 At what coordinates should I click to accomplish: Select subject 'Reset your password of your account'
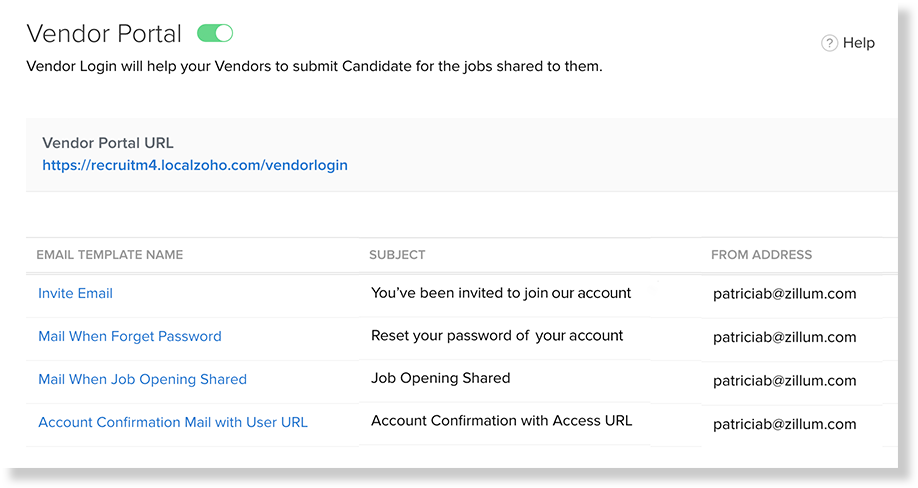click(497, 336)
